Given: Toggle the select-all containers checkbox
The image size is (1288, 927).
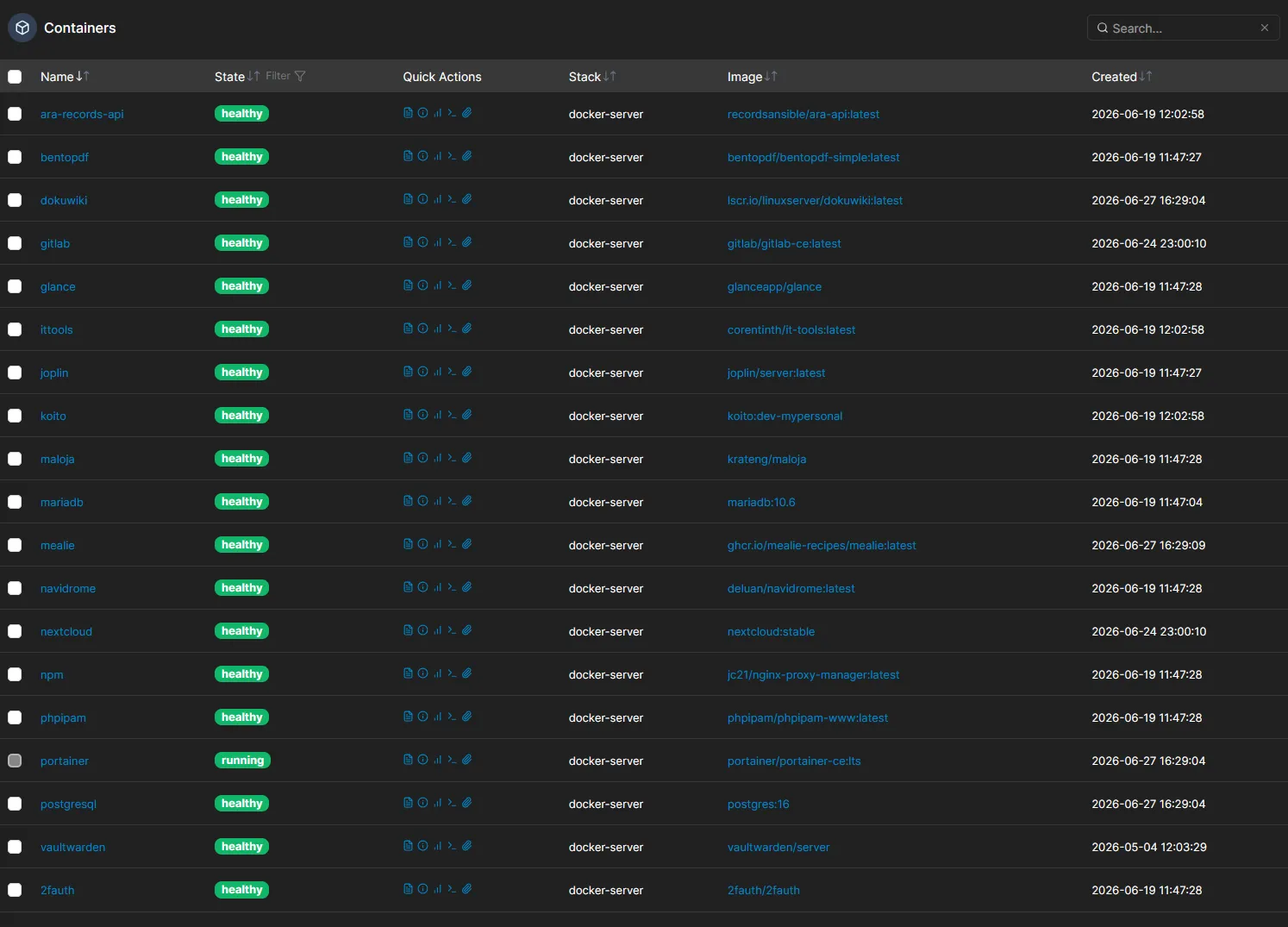Looking at the screenshot, I should pos(15,77).
